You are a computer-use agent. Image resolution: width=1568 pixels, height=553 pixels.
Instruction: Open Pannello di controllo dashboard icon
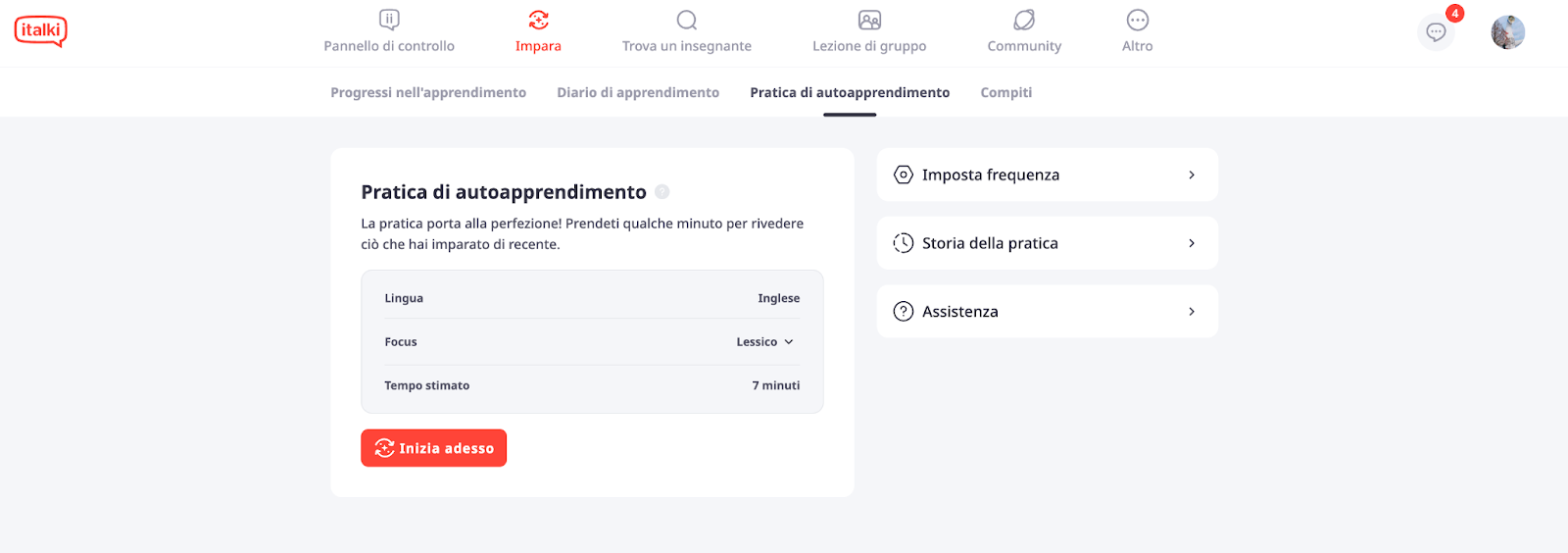point(389,20)
